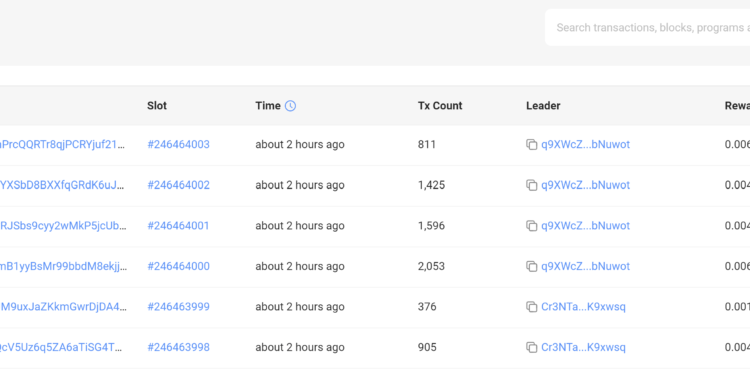Open block hash containing fqGRdK6uJ
Screen dimensions: 750x375
(63, 185)
